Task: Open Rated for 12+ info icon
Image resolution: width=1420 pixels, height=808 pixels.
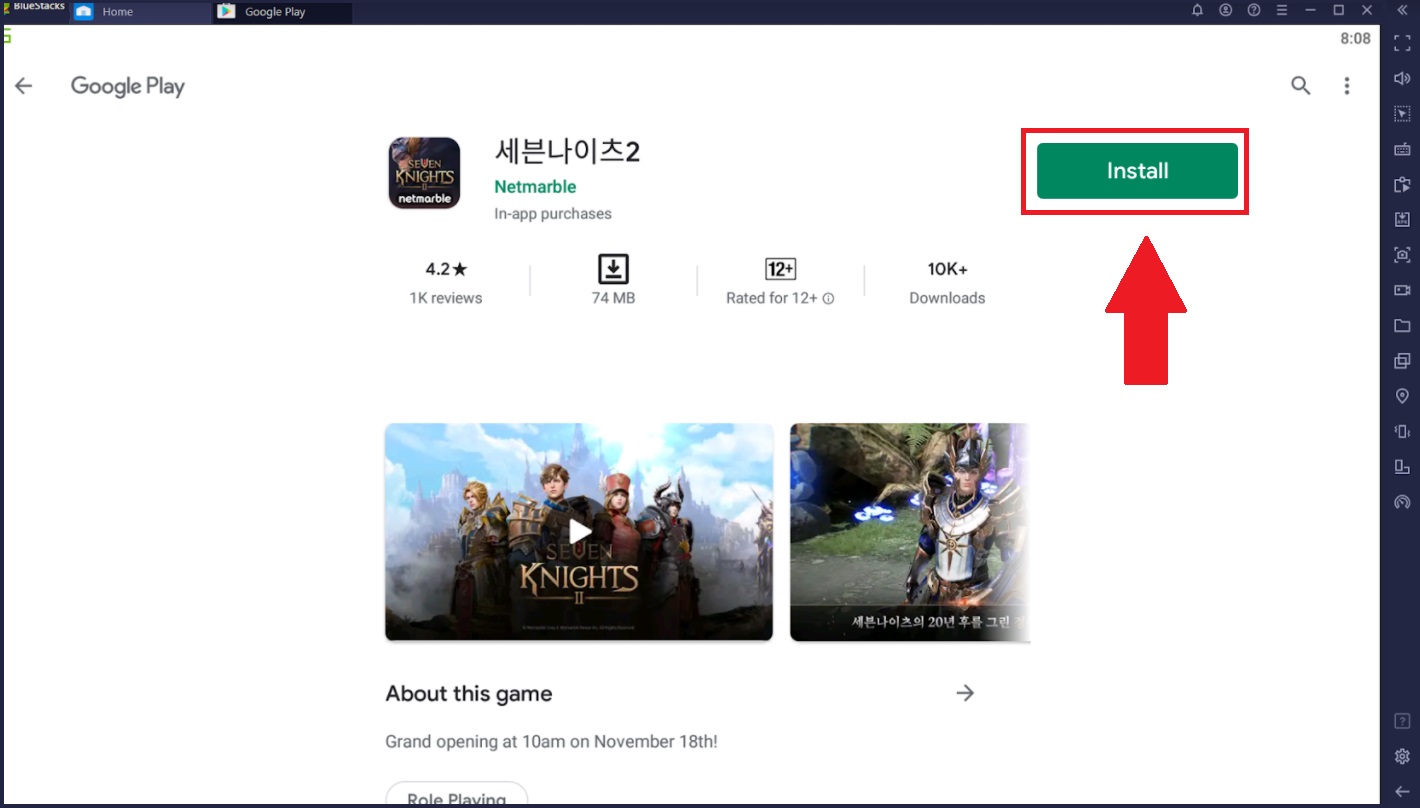Action: coord(829,298)
